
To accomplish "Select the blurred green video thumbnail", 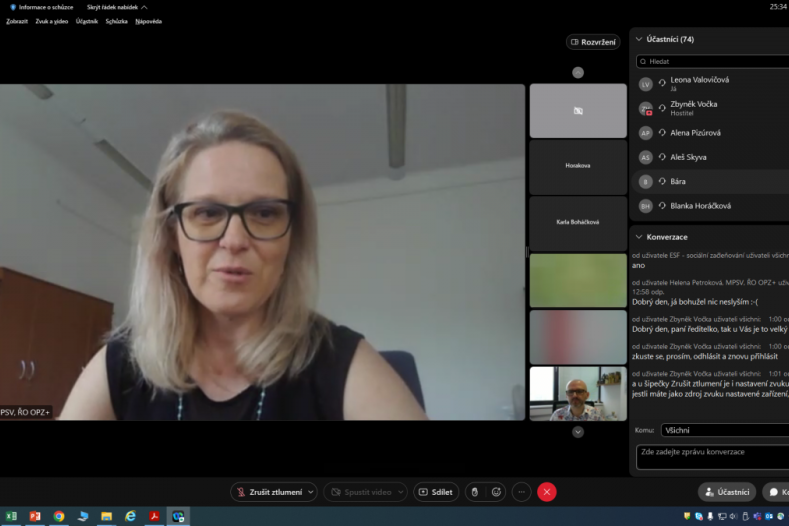I will tap(578, 280).
